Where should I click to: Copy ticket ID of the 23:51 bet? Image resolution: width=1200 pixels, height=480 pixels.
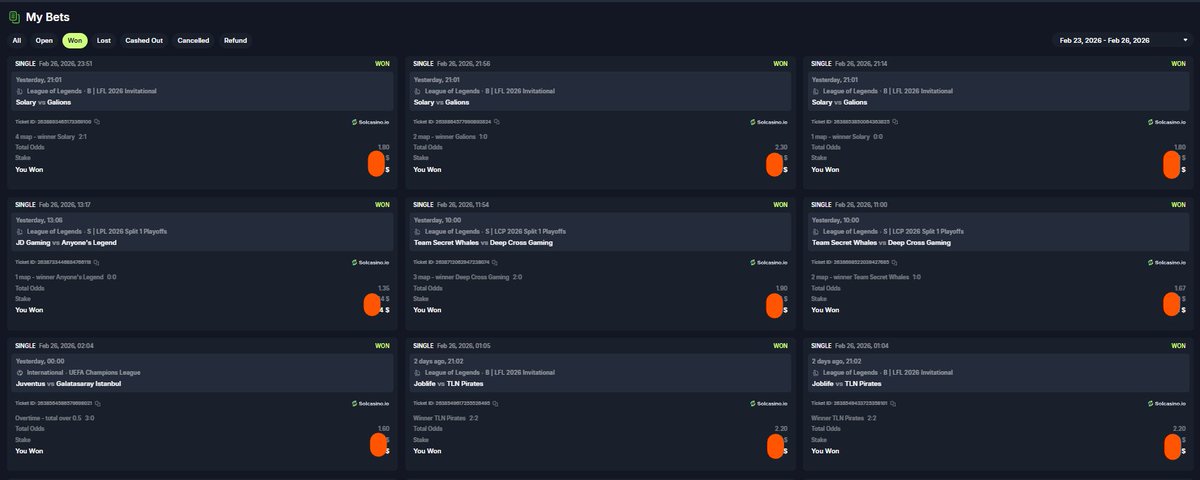(x=97, y=122)
